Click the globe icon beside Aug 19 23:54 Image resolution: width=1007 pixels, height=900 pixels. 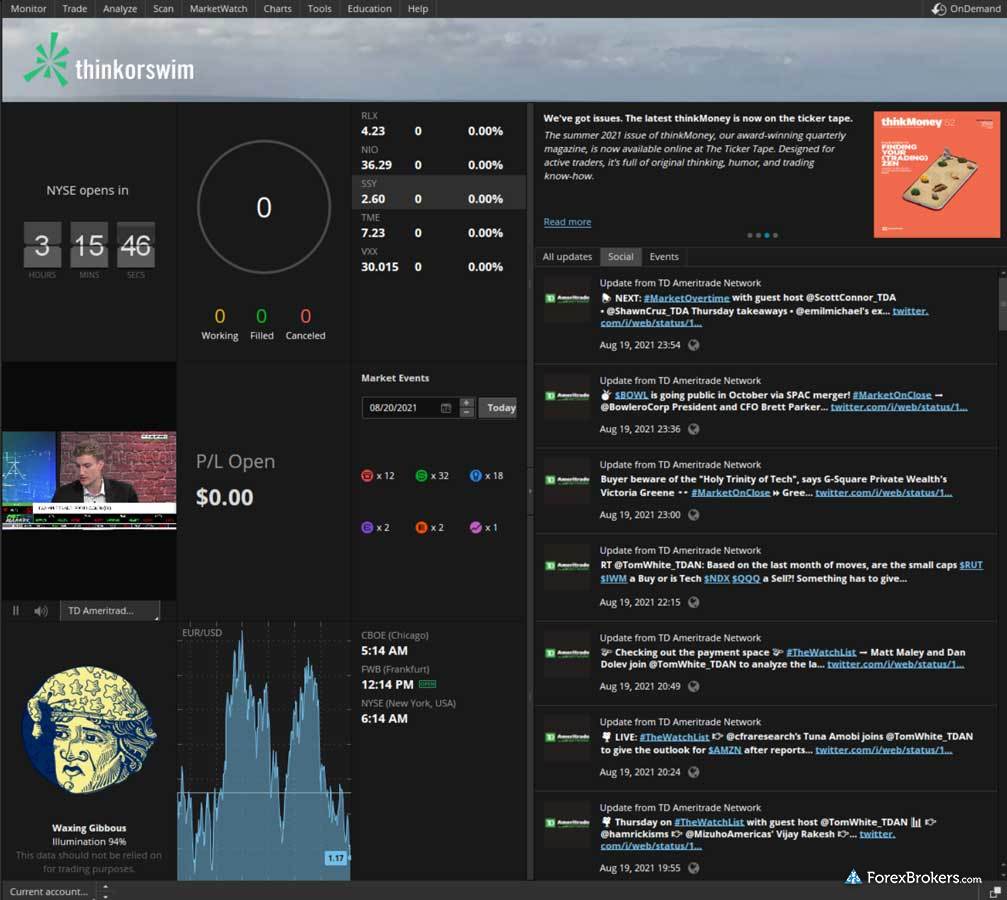[694, 345]
